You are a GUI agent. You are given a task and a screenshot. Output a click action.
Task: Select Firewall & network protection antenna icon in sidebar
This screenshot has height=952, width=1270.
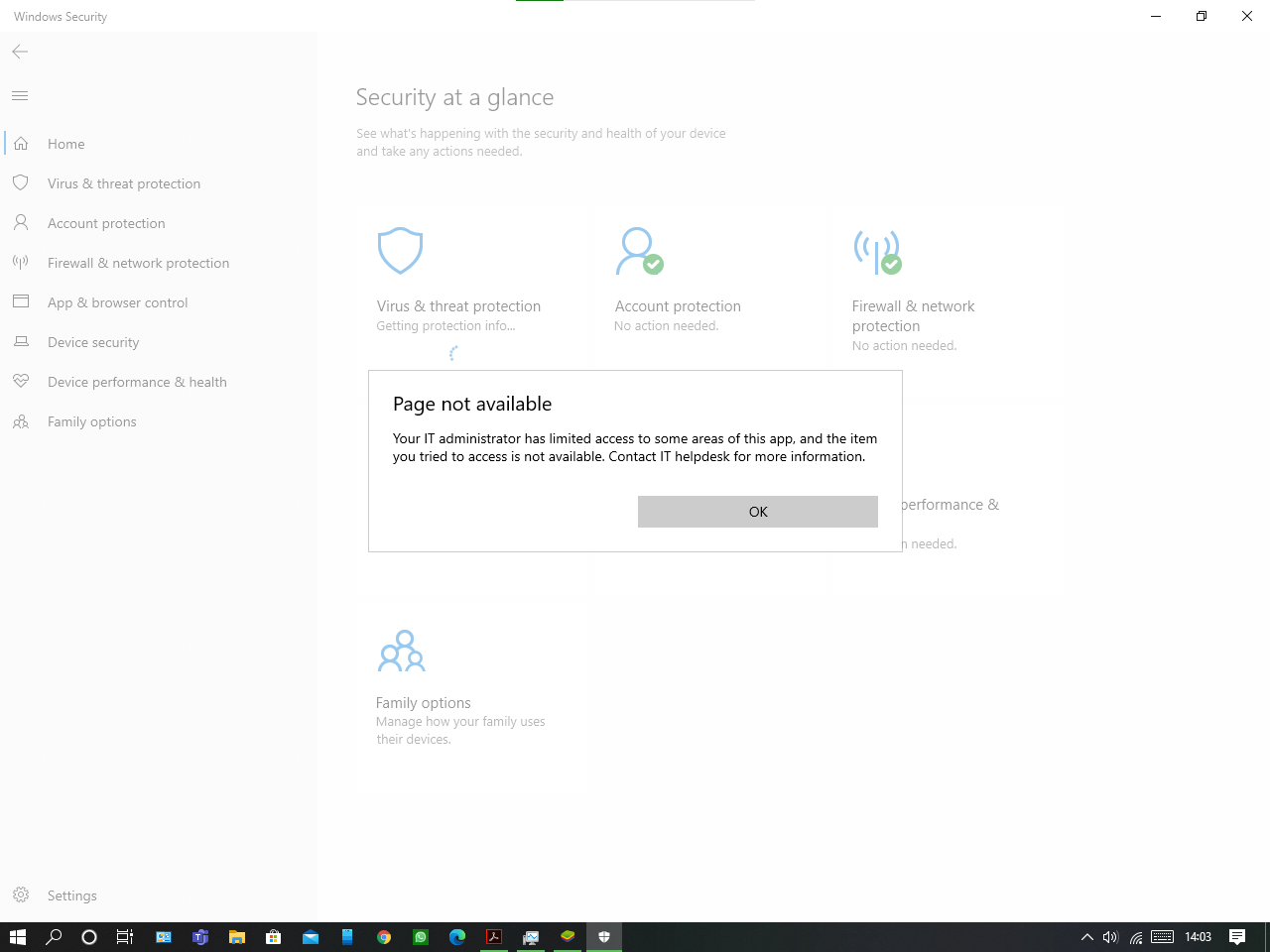coord(21,263)
